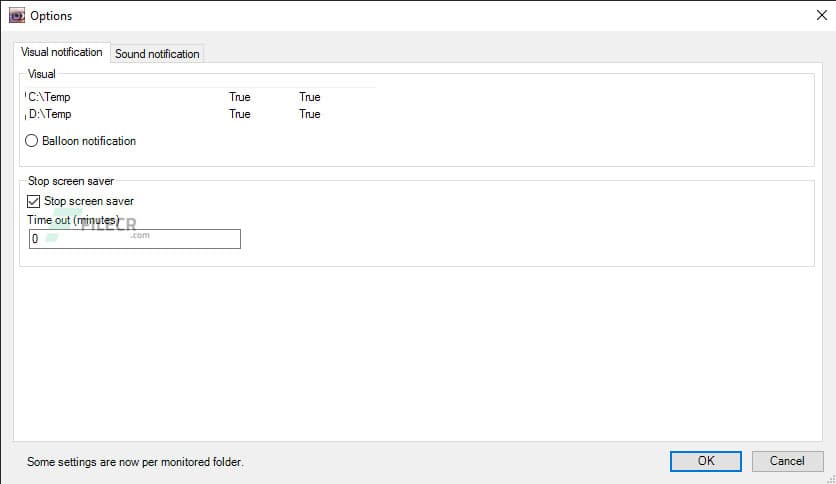Screen dimensions: 836x484
Task: Click first True value in C:\Temp row
Action: pyautogui.click(x=240, y=97)
